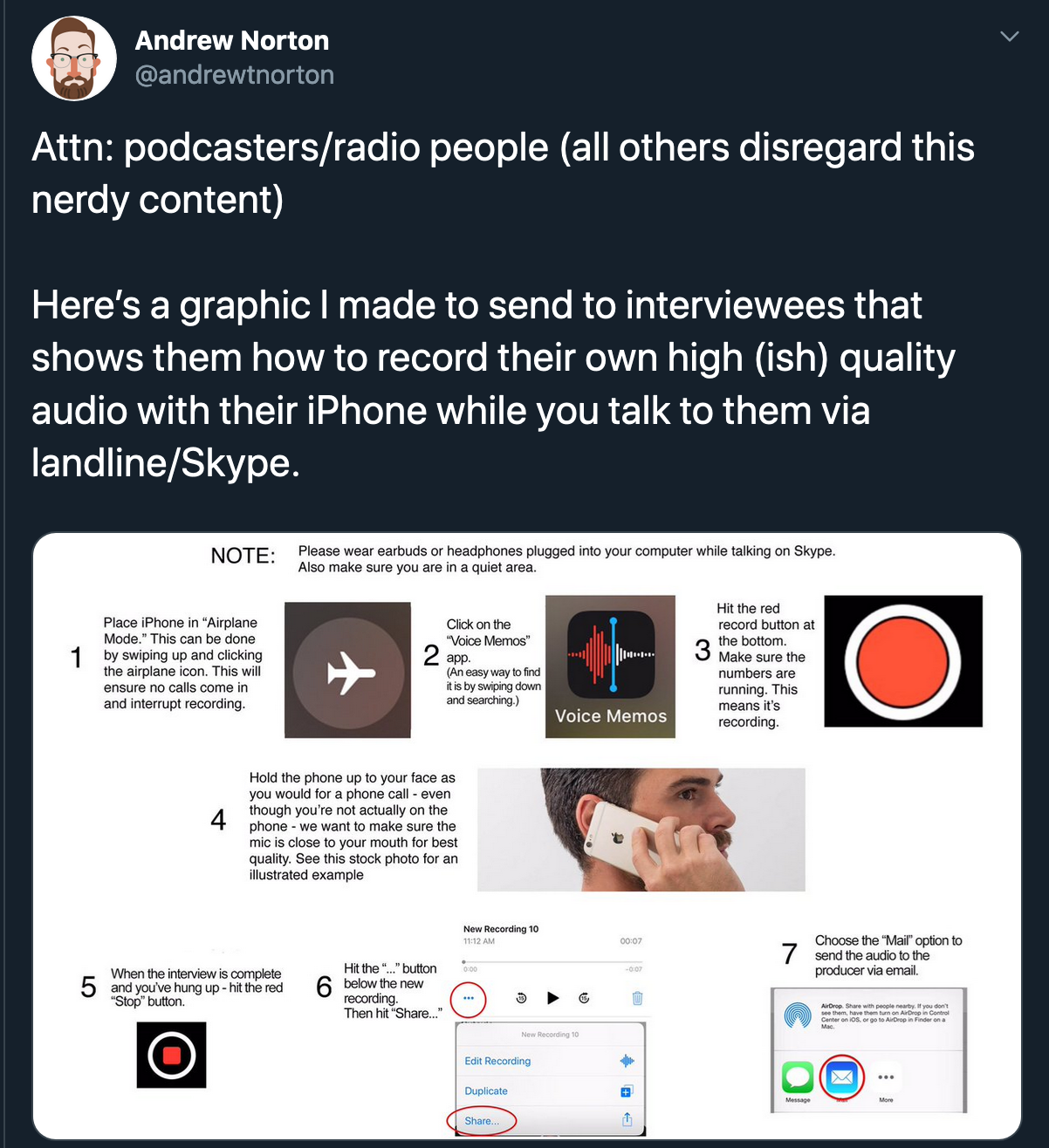
Task: Click the man holding phone stock photo
Action: click(x=641, y=830)
